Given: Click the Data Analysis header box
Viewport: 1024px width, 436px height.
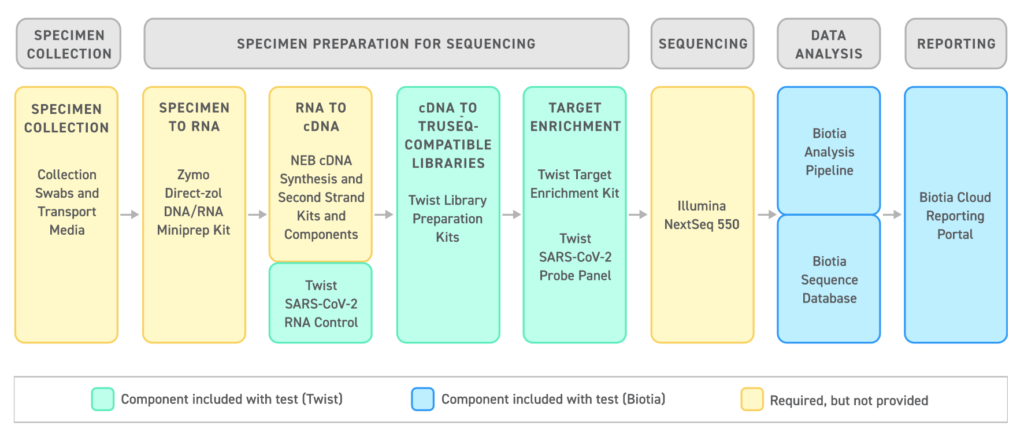Looking at the screenshot, I should 829,43.
